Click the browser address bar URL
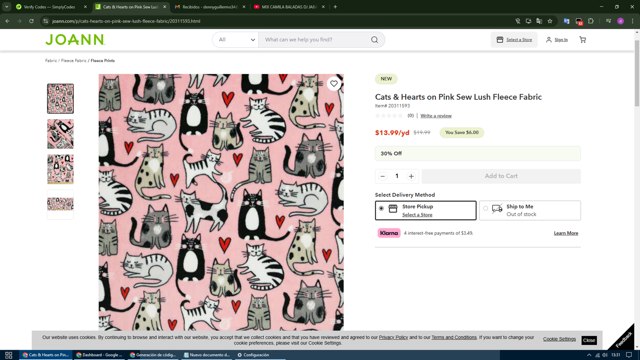Viewport: 640px width, 360px height. coord(126,21)
